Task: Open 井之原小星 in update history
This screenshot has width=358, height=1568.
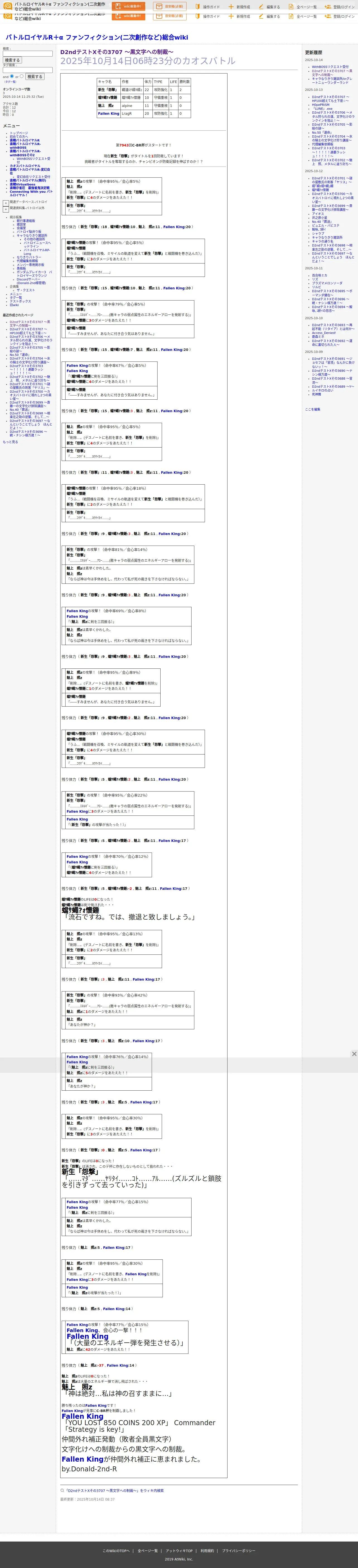Action: click(x=320, y=217)
